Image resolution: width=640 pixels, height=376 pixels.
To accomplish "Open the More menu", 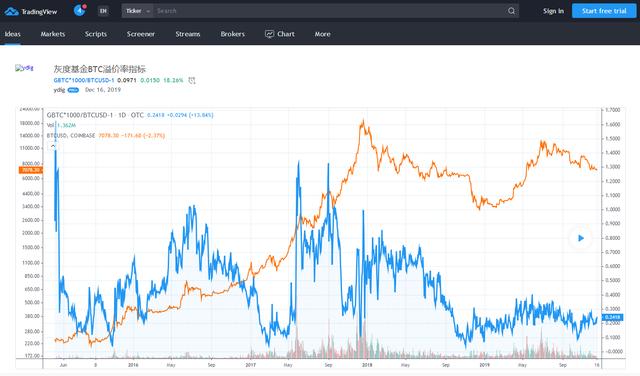I will (322, 34).
